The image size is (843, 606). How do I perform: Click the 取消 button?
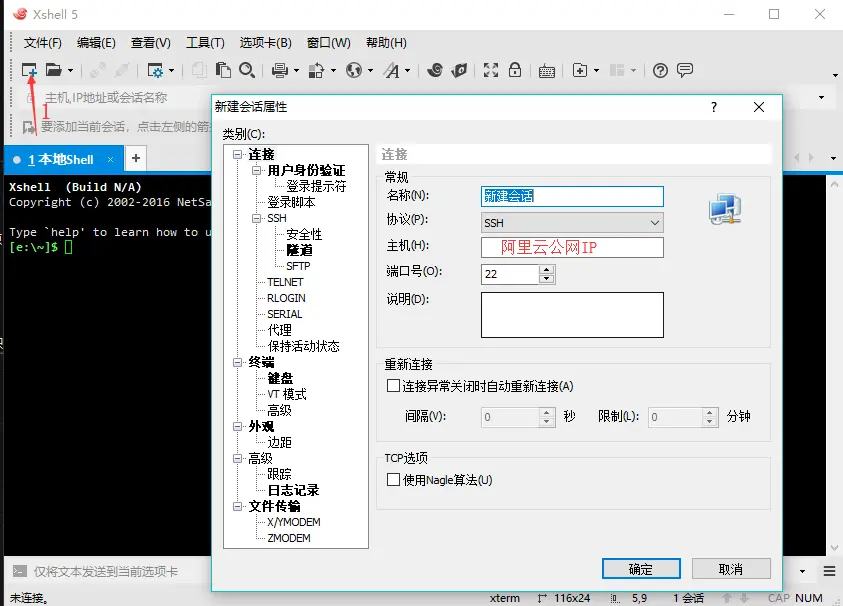(x=731, y=569)
